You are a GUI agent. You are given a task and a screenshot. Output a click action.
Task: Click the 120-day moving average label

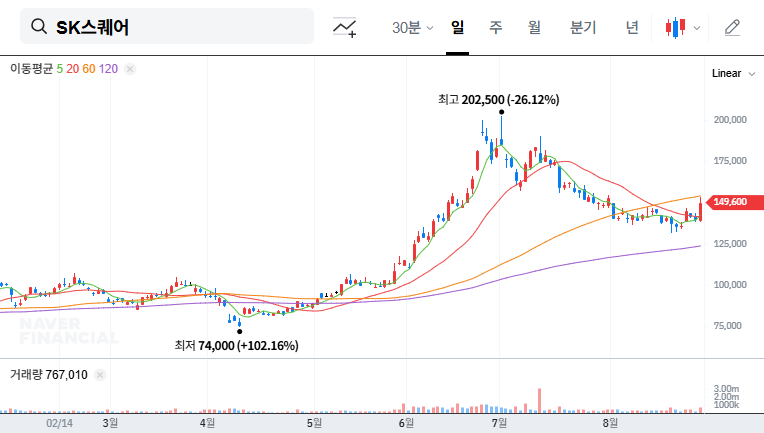click(x=108, y=69)
